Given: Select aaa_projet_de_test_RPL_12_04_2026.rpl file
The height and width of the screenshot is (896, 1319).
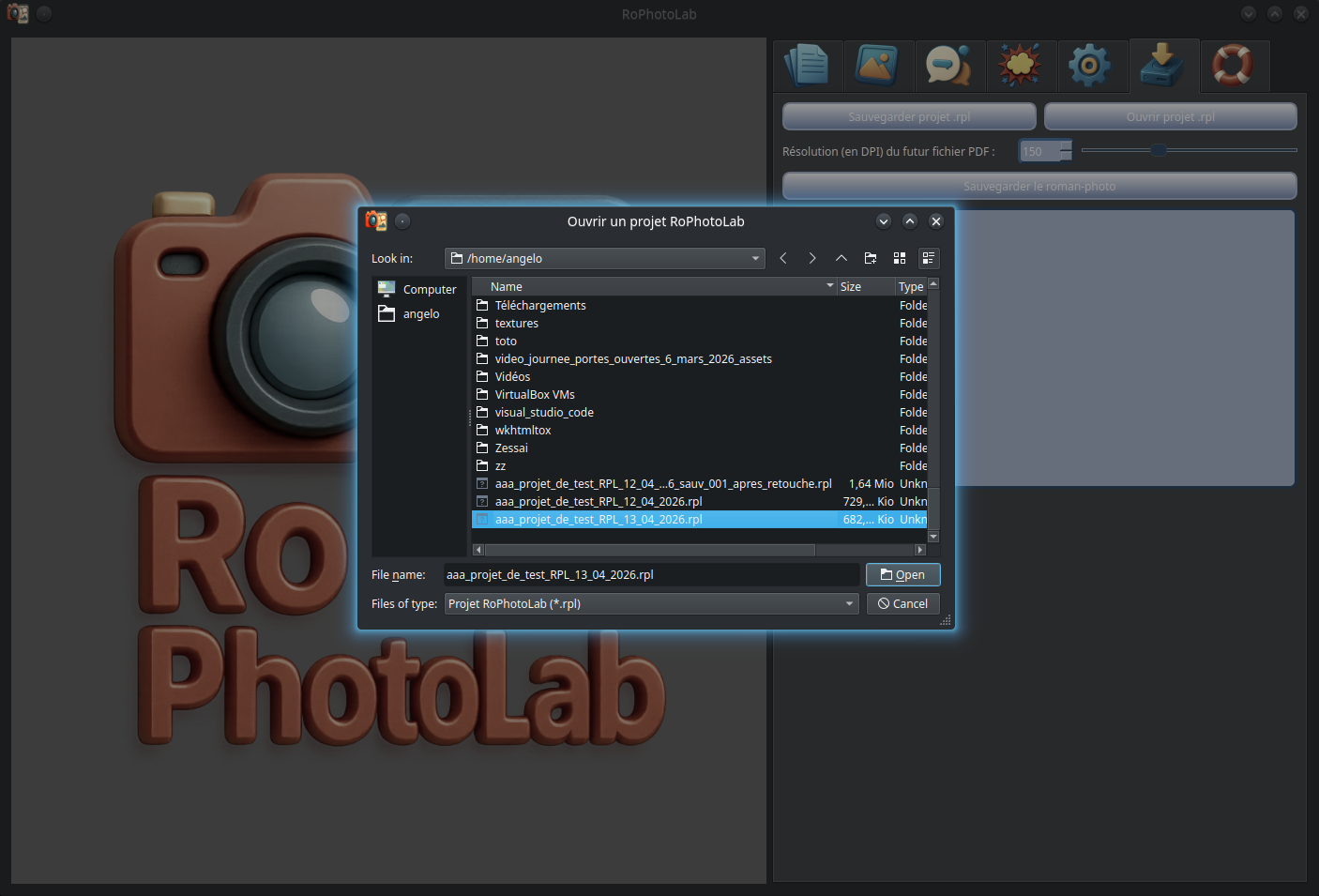Looking at the screenshot, I should coord(599,502).
